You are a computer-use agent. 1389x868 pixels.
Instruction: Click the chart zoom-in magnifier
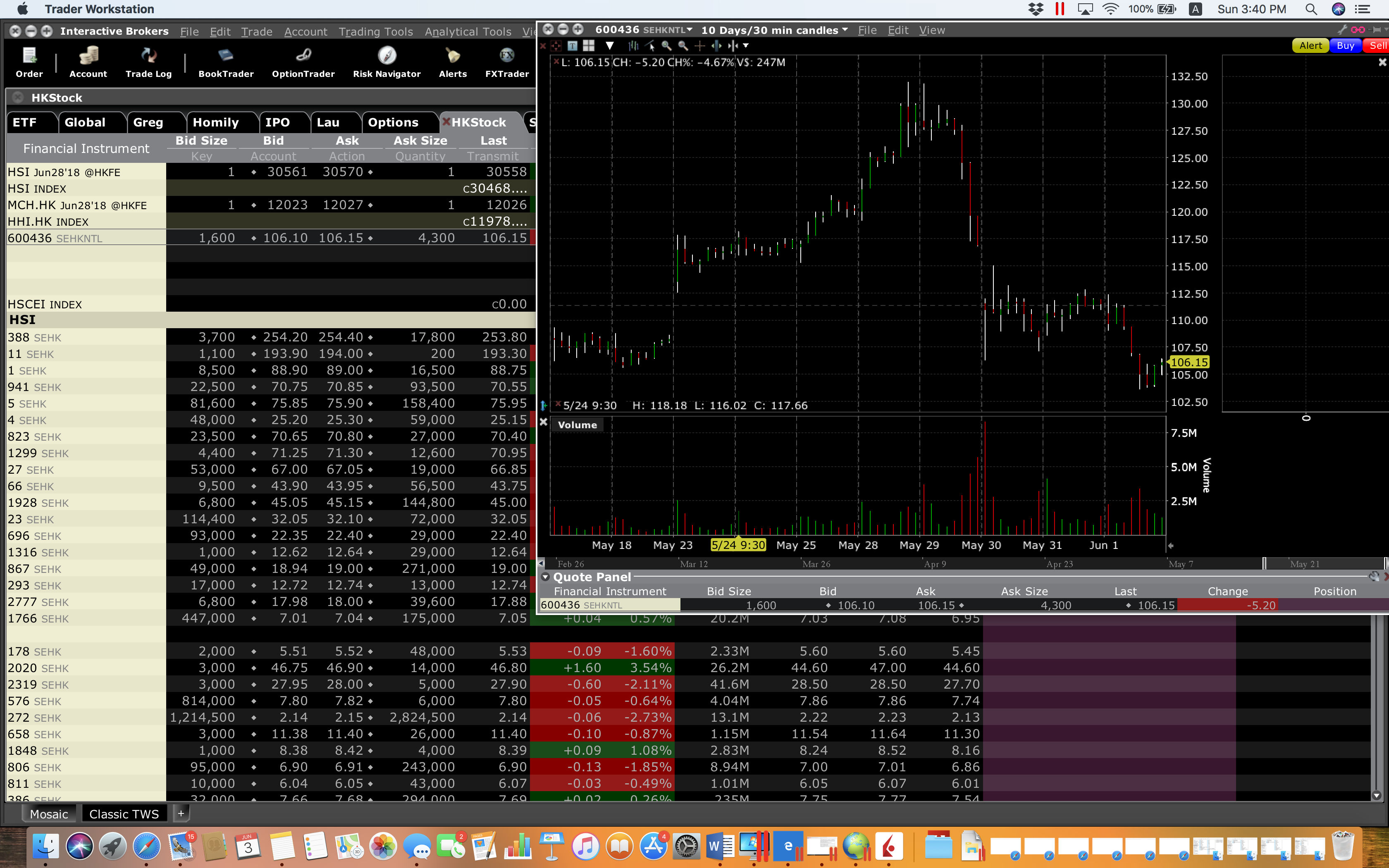click(x=666, y=46)
